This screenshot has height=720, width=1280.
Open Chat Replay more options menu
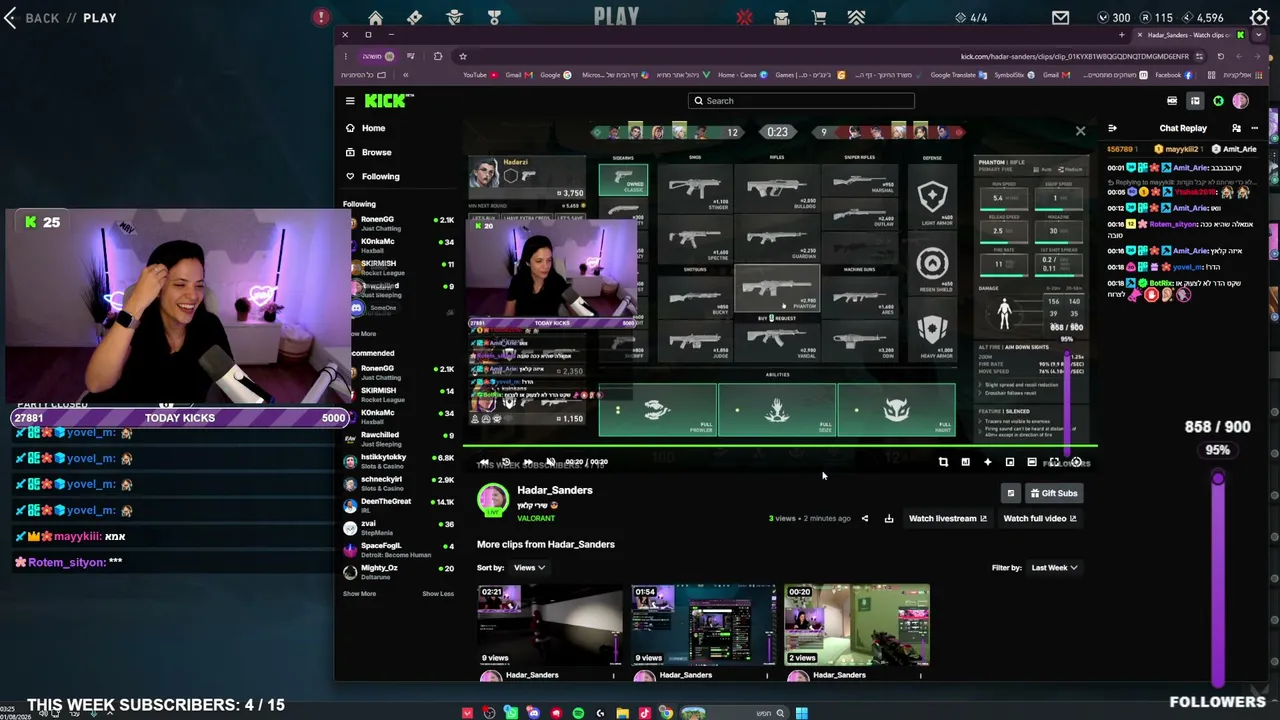[1254, 128]
